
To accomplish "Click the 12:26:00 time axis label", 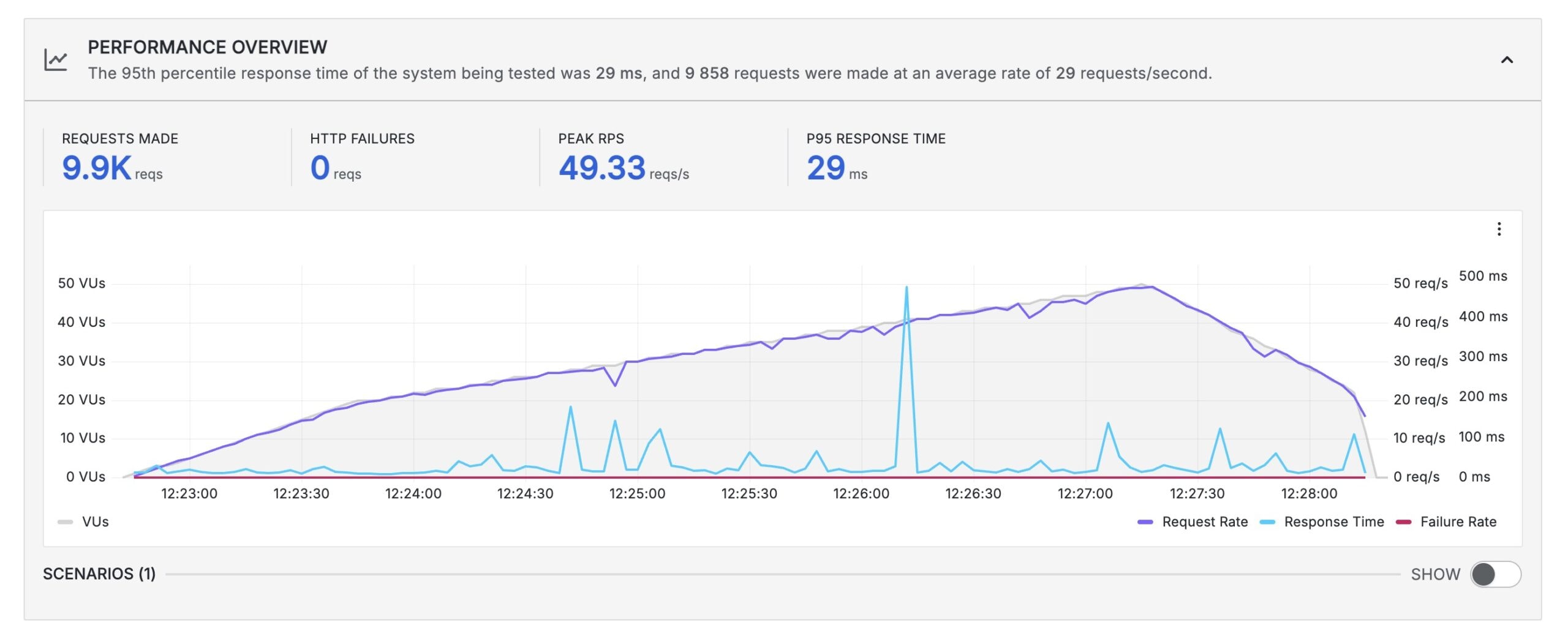I will point(861,493).
